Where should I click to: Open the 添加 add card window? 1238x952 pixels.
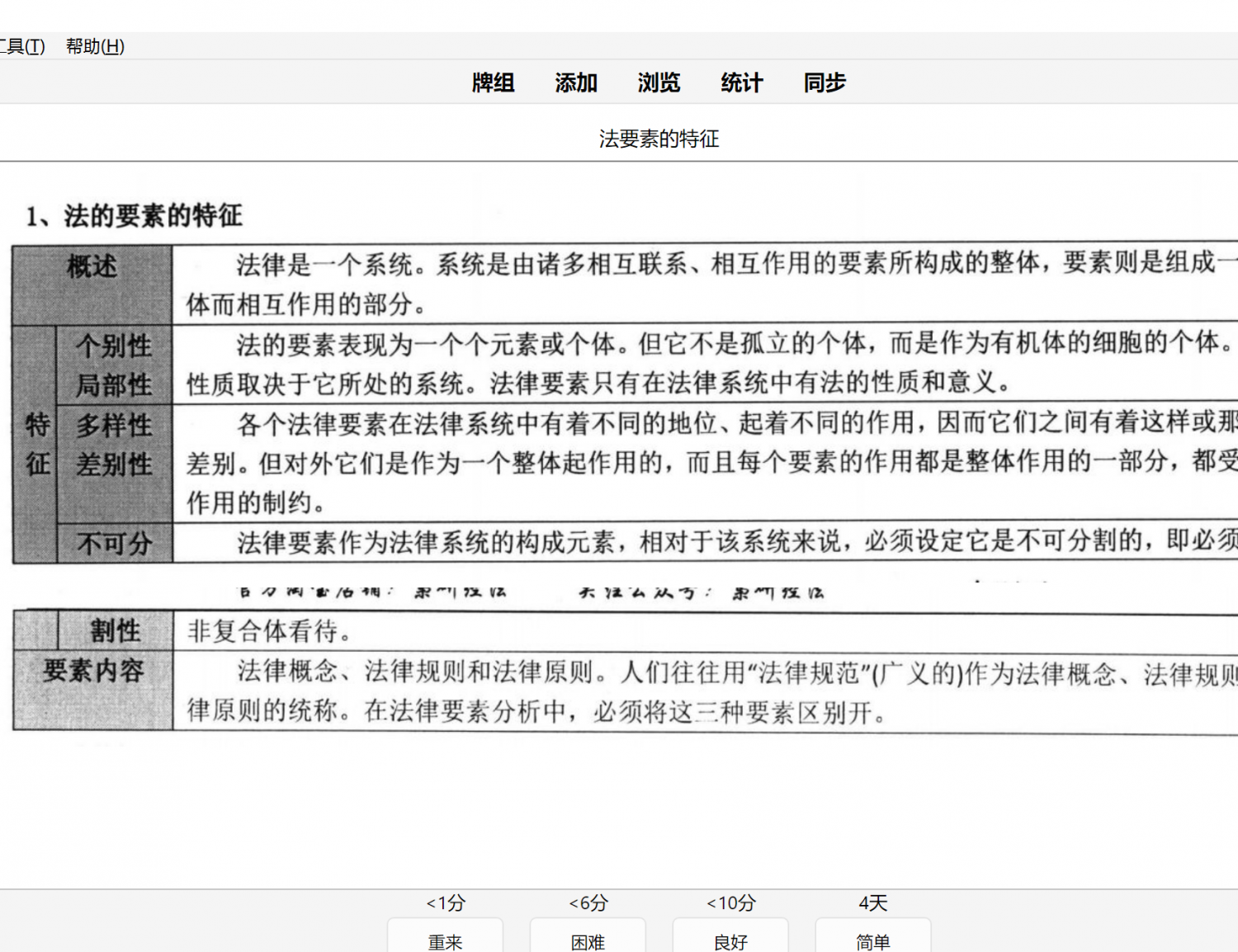pyautogui.click(x=576, y=82)
